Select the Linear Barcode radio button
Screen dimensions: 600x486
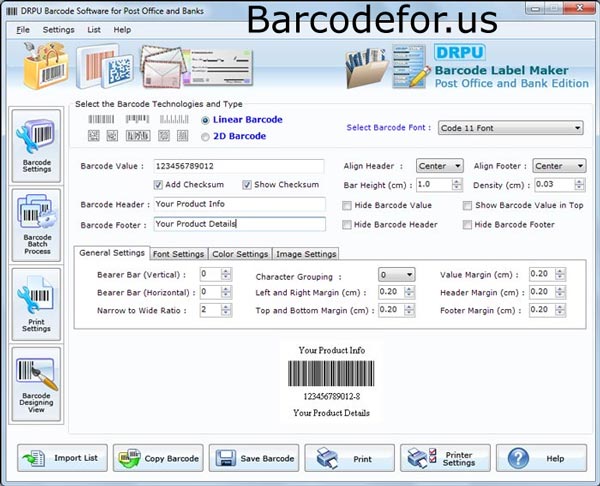pyautogui.click(x=205, y=120)
